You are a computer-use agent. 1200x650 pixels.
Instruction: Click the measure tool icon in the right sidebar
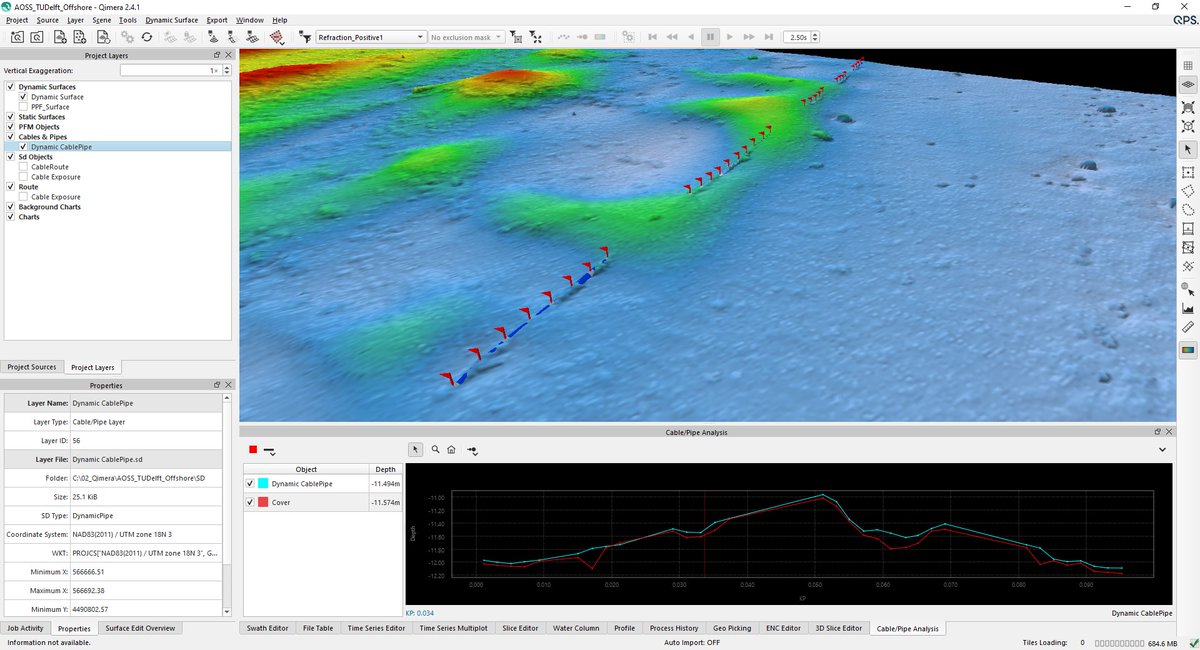point(1188,327)
